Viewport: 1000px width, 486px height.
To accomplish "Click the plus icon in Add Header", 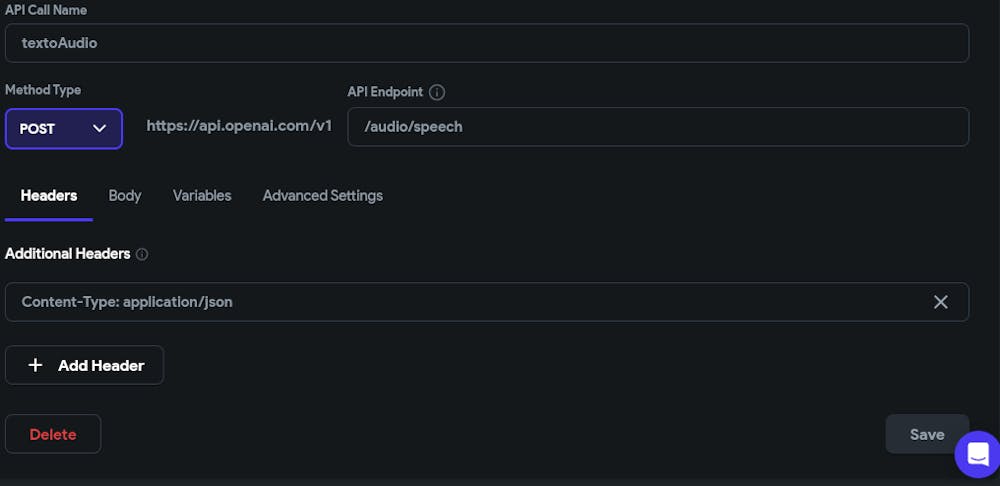I will (x=36, y=365).
